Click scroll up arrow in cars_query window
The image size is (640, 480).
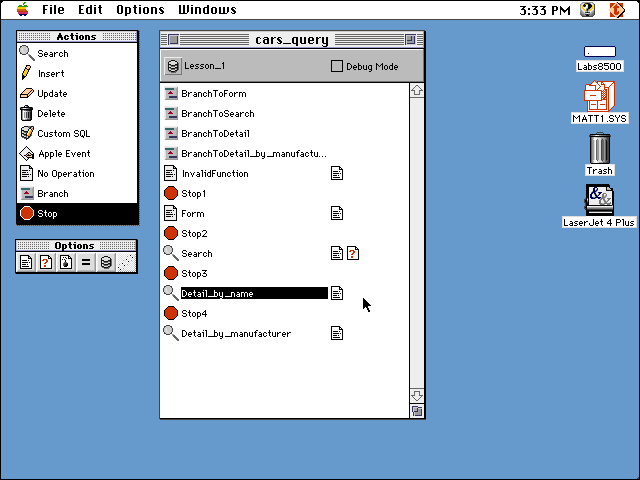coord(417,90)
